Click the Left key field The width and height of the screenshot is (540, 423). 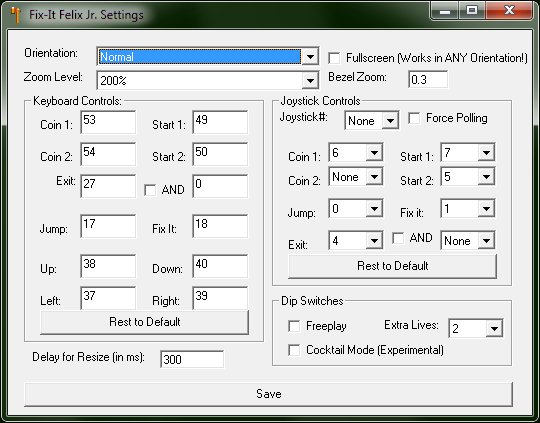108,298
